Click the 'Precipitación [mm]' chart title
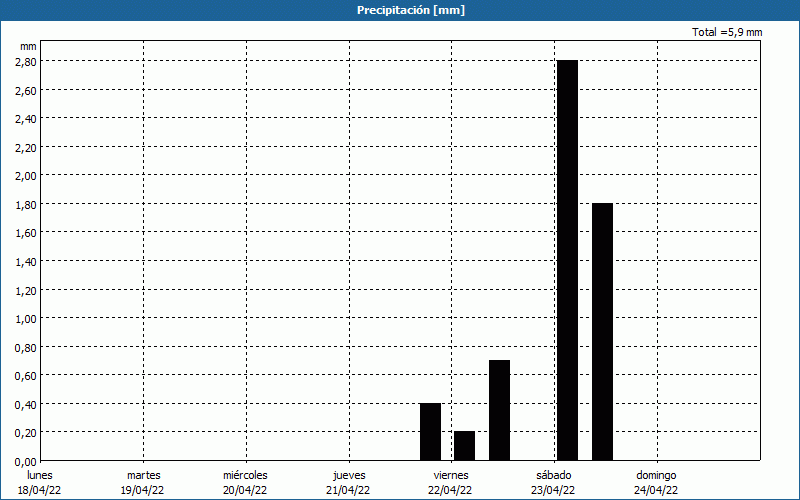 411,10
